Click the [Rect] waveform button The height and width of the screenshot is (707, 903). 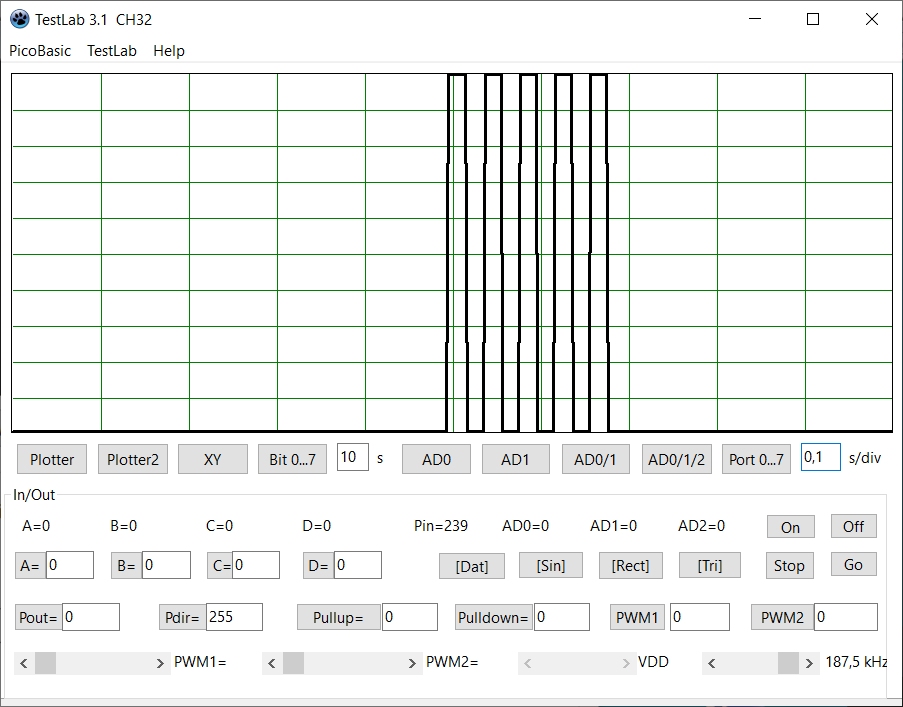tap(630, 565)
